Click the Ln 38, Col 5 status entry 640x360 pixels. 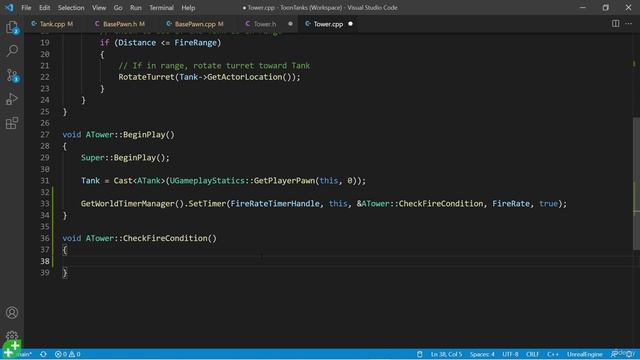point(446,354)
